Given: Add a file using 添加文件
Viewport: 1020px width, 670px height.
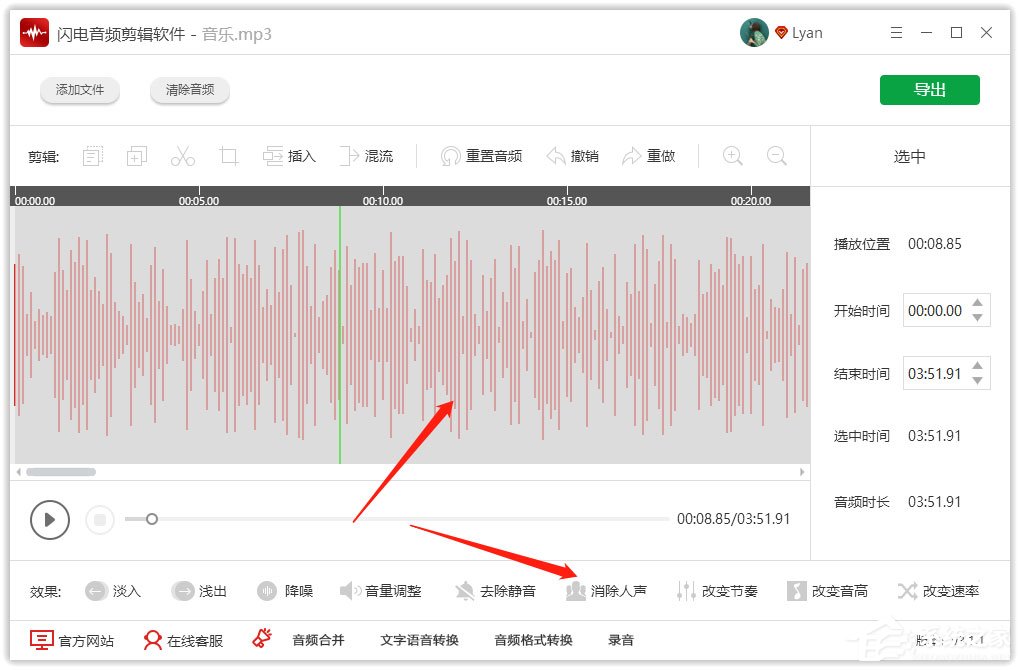Looking at the screenshot, I should point(80,89).
